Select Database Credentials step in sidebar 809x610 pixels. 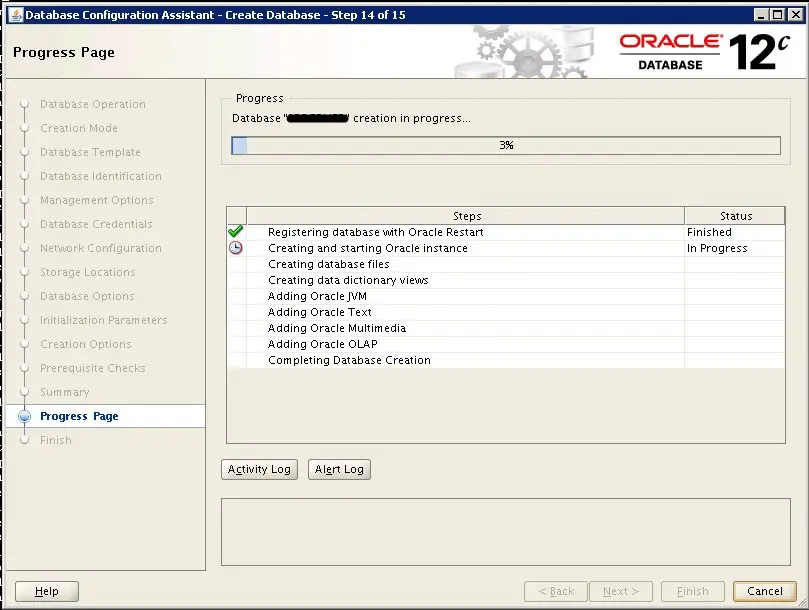(96, 224)
